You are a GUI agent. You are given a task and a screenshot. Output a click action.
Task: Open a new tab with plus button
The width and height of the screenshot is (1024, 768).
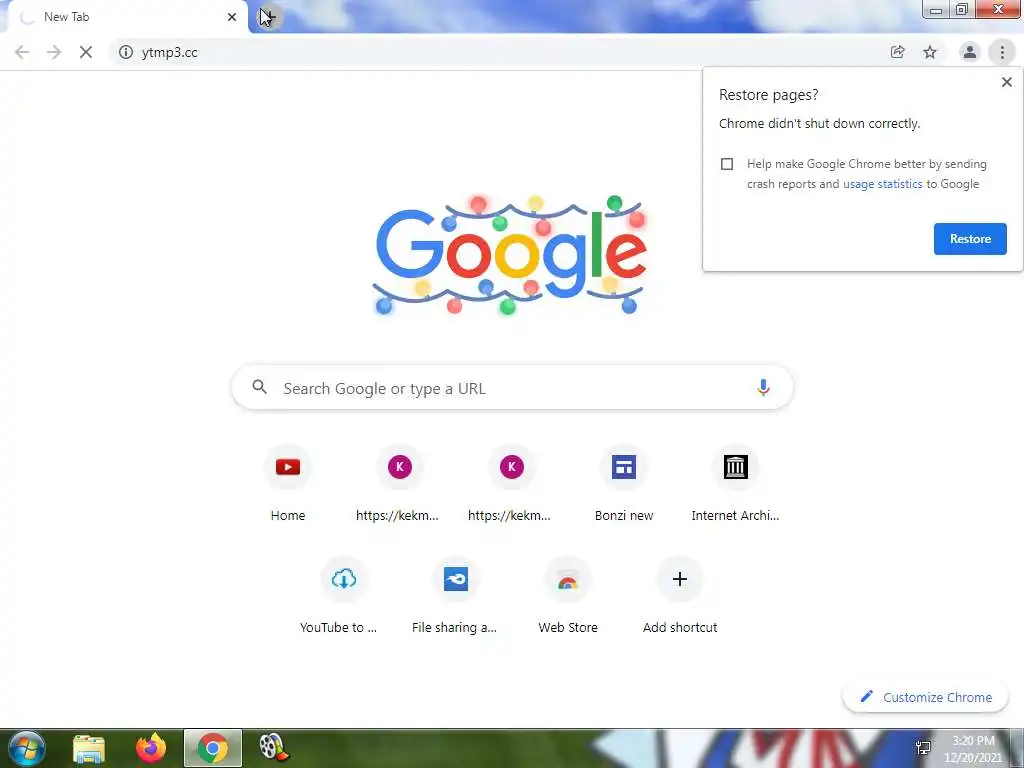(268, 17)
